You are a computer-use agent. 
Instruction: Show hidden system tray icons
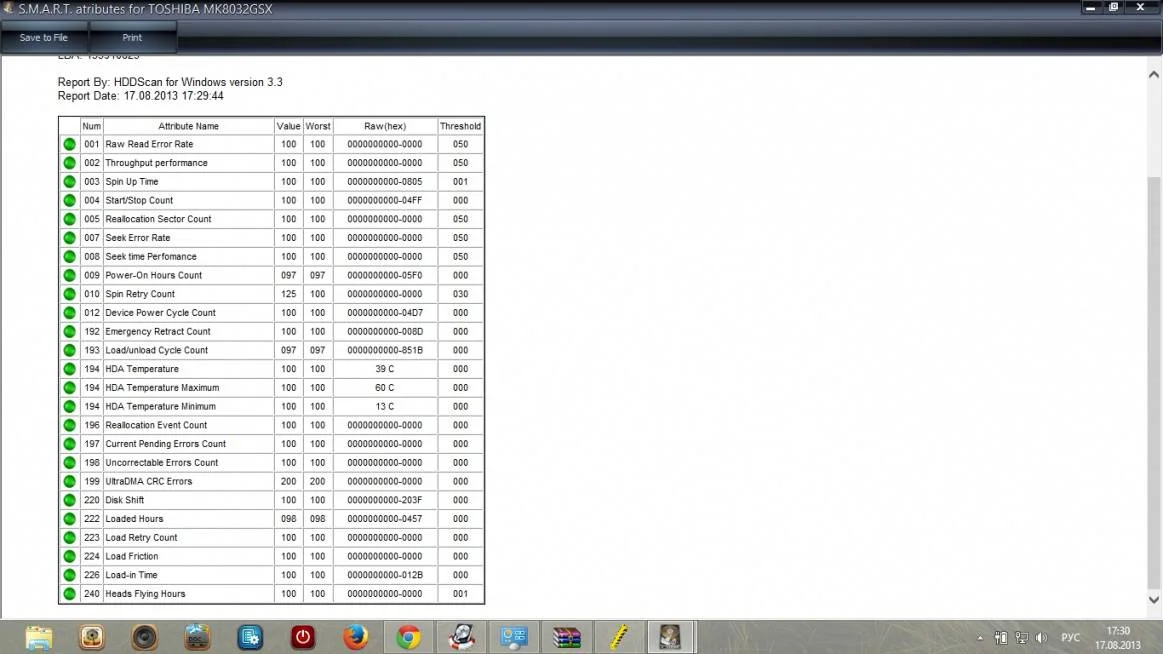980,638
